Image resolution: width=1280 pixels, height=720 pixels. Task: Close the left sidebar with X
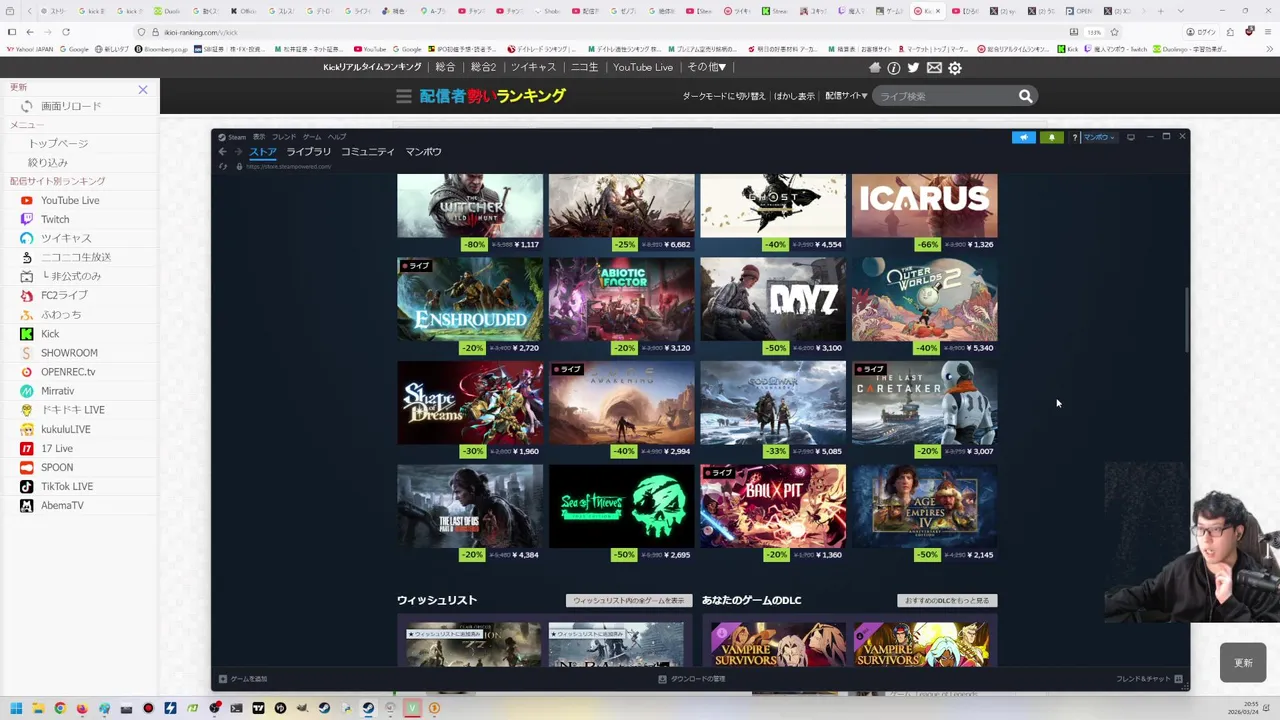click(x=143, y=90)
